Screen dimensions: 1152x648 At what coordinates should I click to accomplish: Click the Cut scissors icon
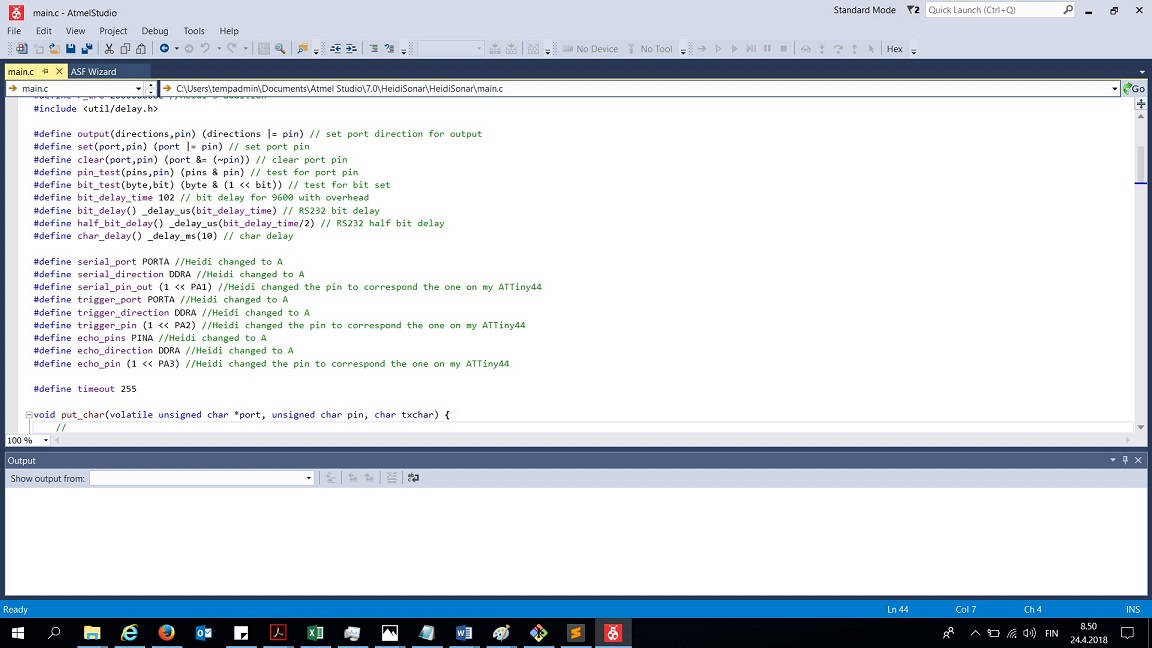coord(109,48)
